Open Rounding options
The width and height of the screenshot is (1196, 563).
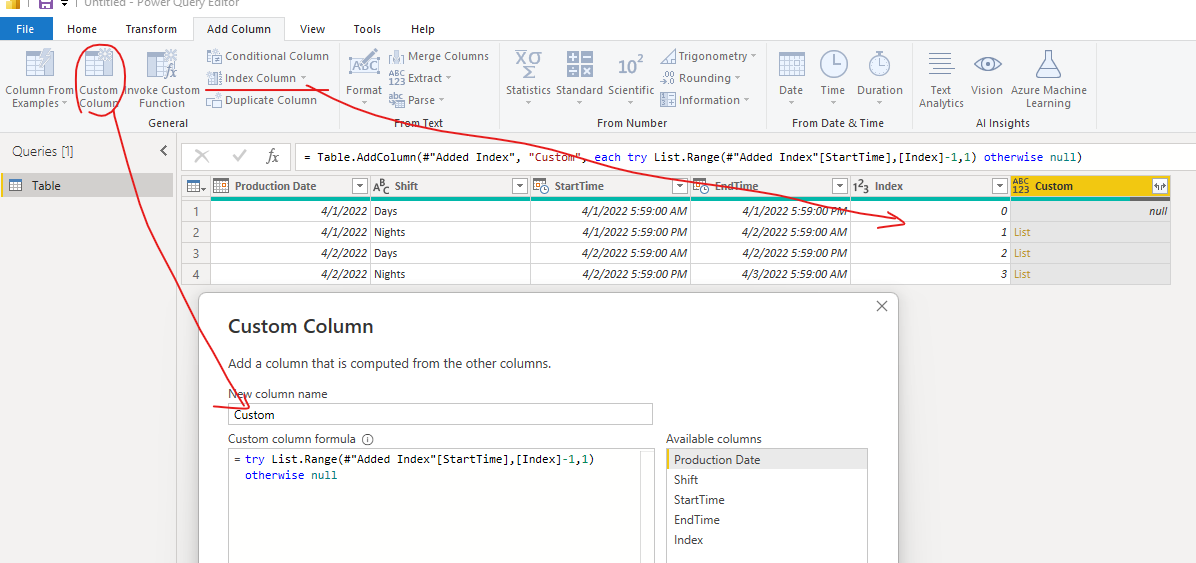pyautogui.click(x=700, y=78)
